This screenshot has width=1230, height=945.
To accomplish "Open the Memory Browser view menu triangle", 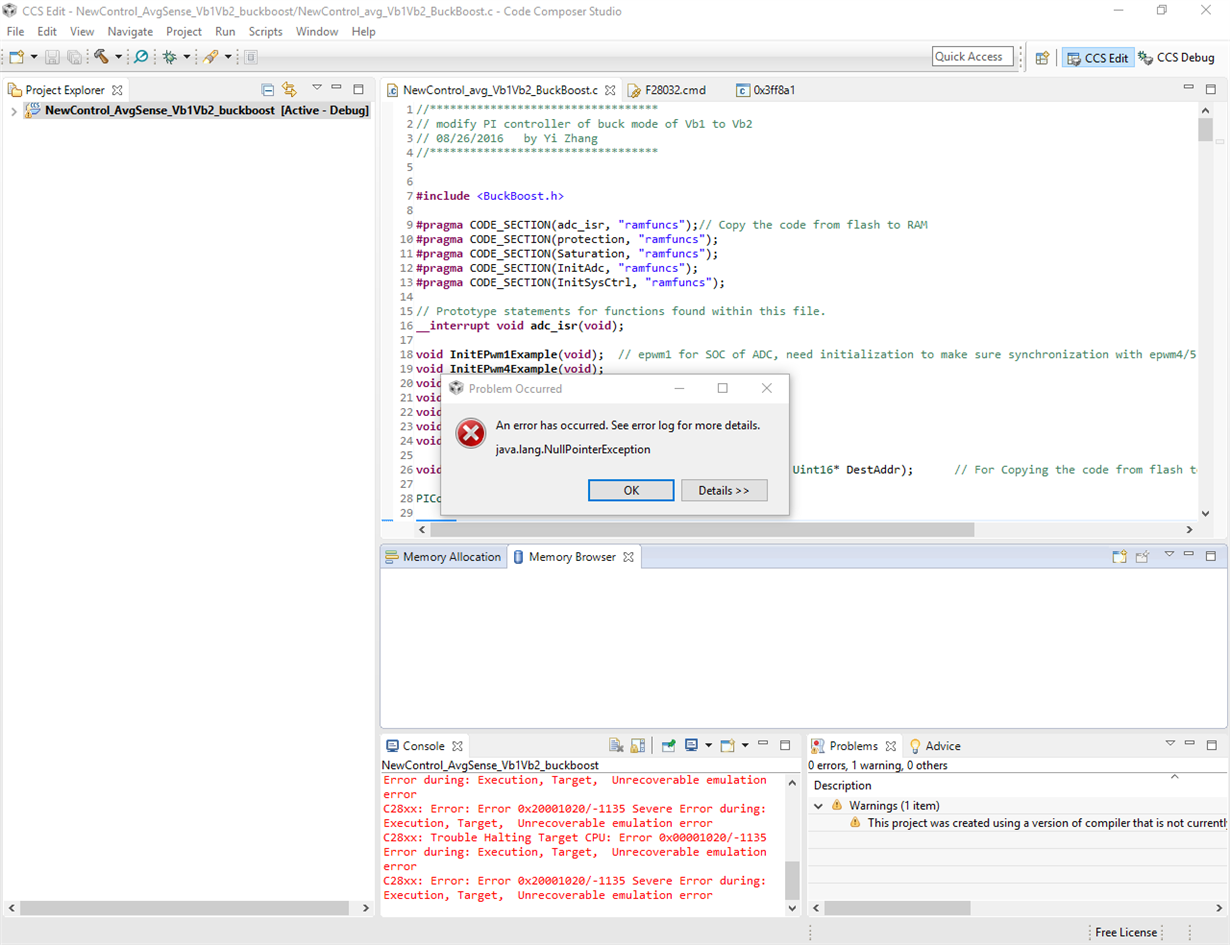I will click(1169, 555).
